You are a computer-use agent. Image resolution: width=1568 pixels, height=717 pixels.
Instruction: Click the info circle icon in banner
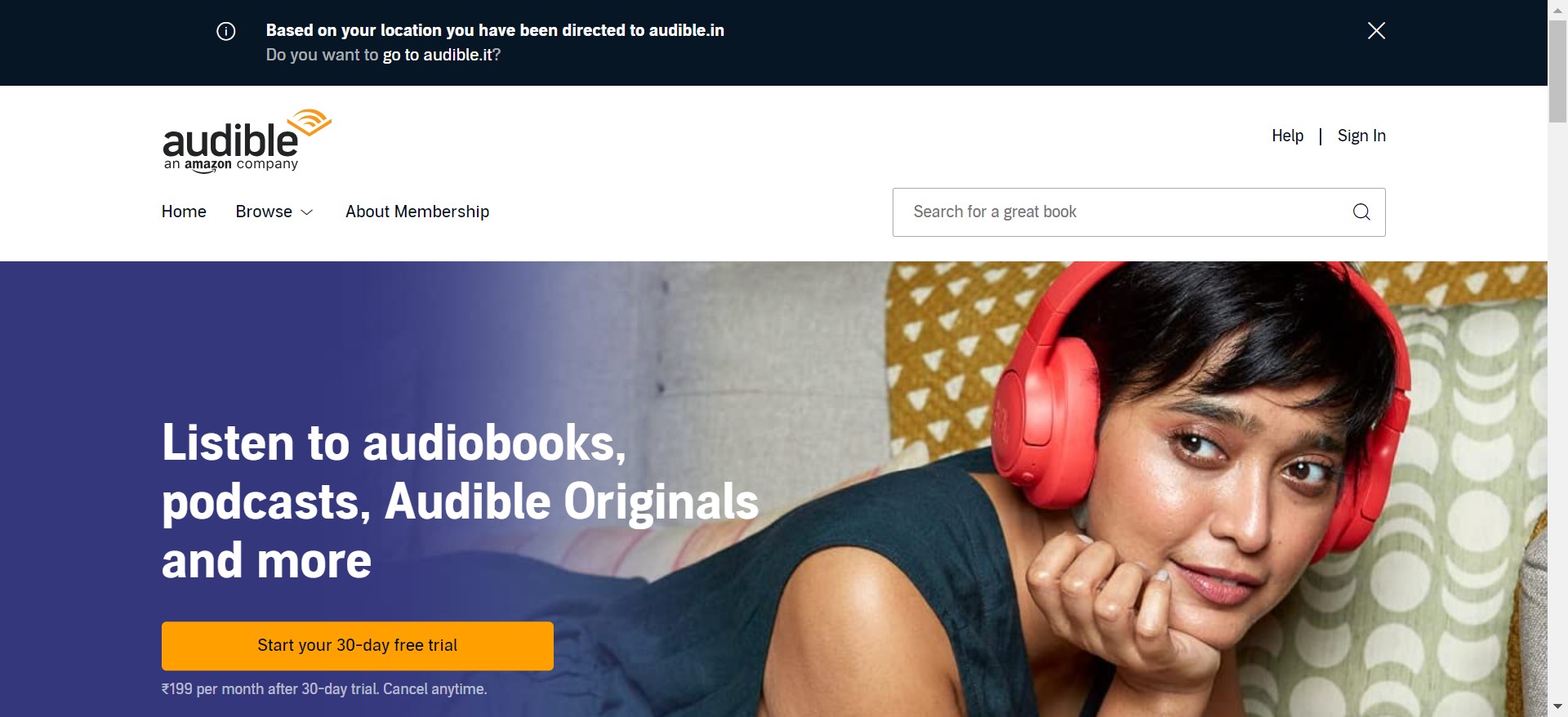click(x=226, y=31)
